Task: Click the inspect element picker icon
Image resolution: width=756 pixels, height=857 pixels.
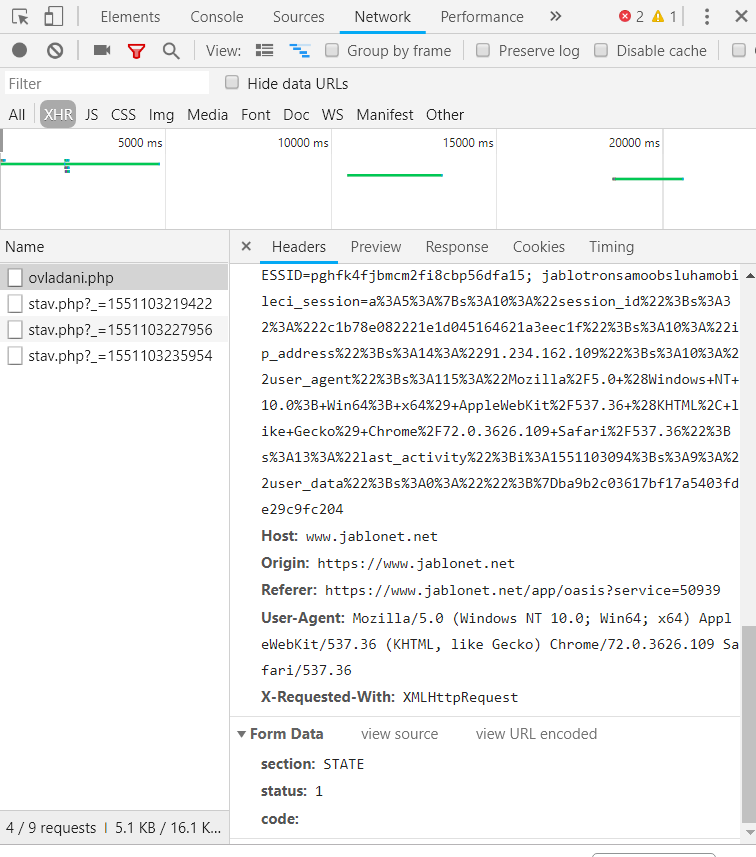Action: pyautogui.click(x=20, y=16)
